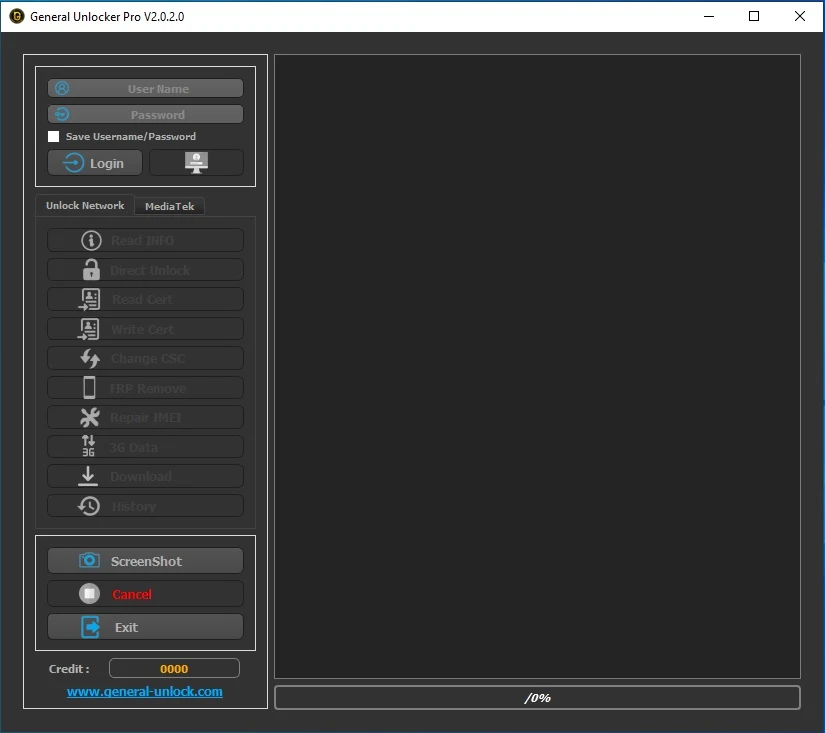Click the info circle icon for Read INFO
This screenshot has height=733, width=825.
pyautogui.click(x=91, y=240)
